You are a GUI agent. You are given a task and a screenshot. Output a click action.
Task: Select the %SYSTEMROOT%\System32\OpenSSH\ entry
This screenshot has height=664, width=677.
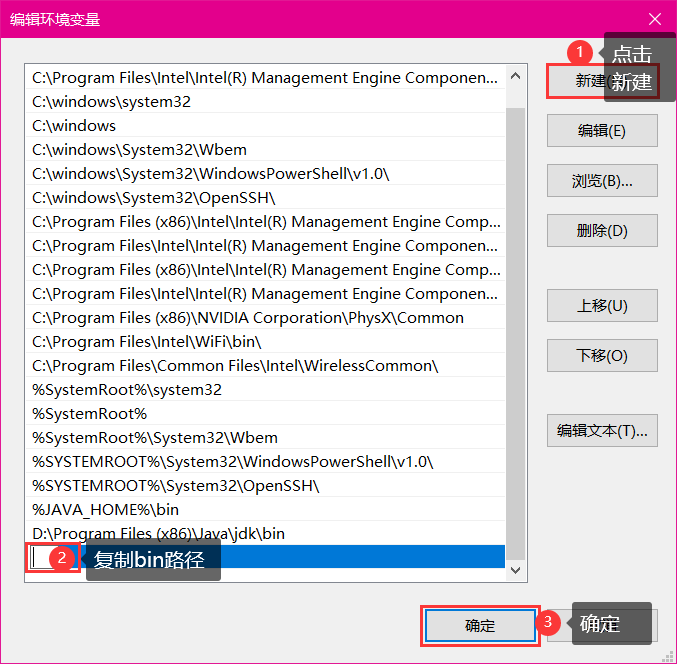tap(265, 486)
